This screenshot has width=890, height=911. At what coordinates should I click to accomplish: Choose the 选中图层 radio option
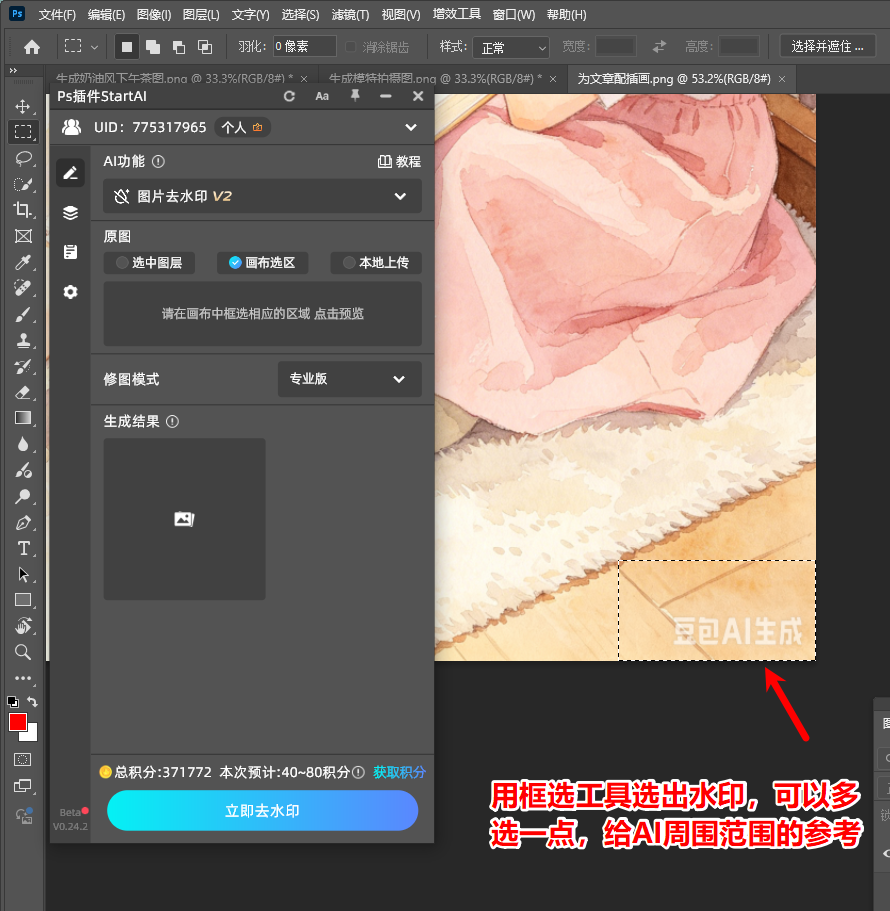(149, 263)
